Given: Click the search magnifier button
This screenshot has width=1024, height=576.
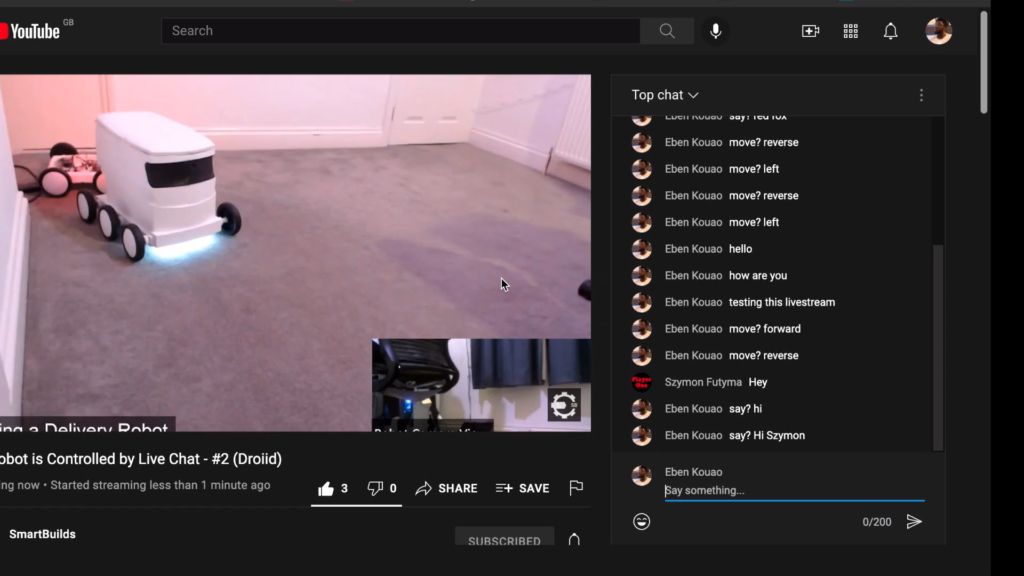Looking at the screenshot, I should pyautogui.click(x=667, y=31).
